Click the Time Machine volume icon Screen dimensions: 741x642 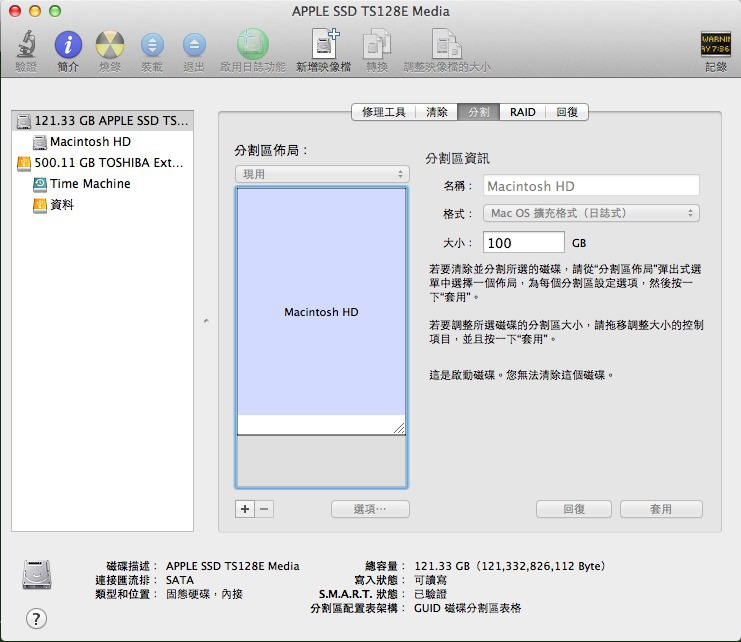40,184
